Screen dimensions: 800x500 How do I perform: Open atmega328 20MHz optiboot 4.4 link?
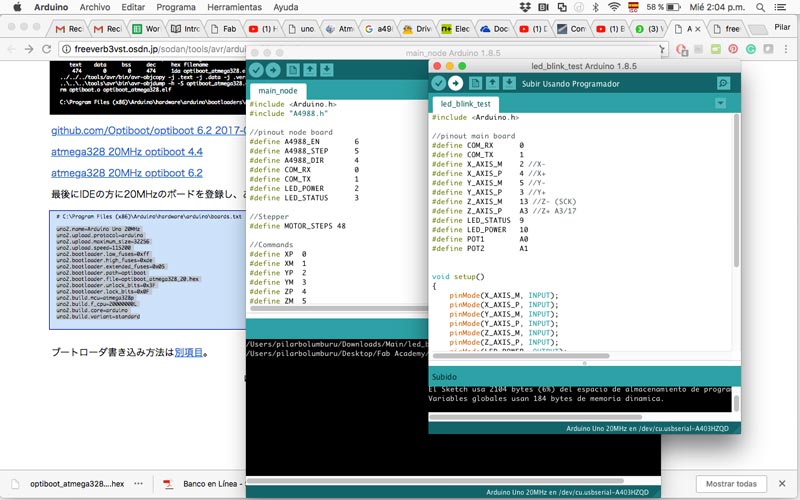(127, 152)
